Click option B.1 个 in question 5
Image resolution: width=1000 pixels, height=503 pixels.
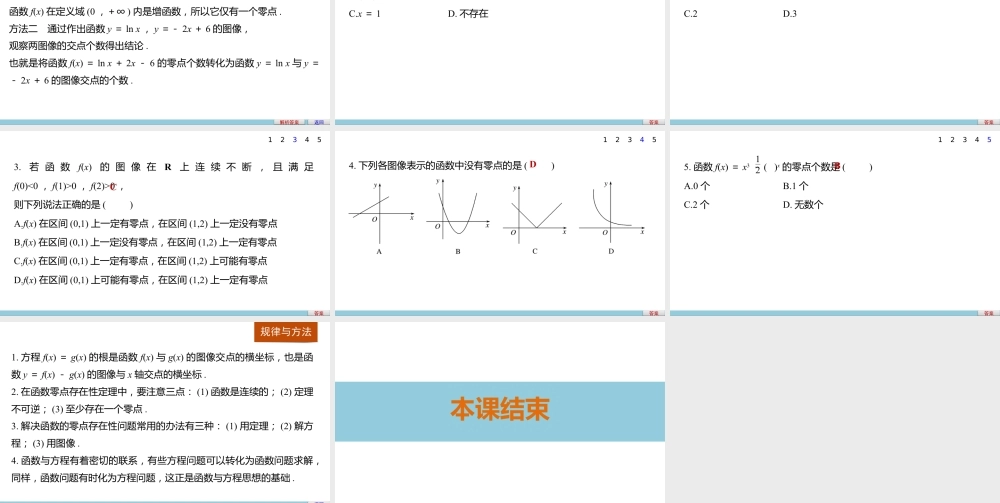795,186
